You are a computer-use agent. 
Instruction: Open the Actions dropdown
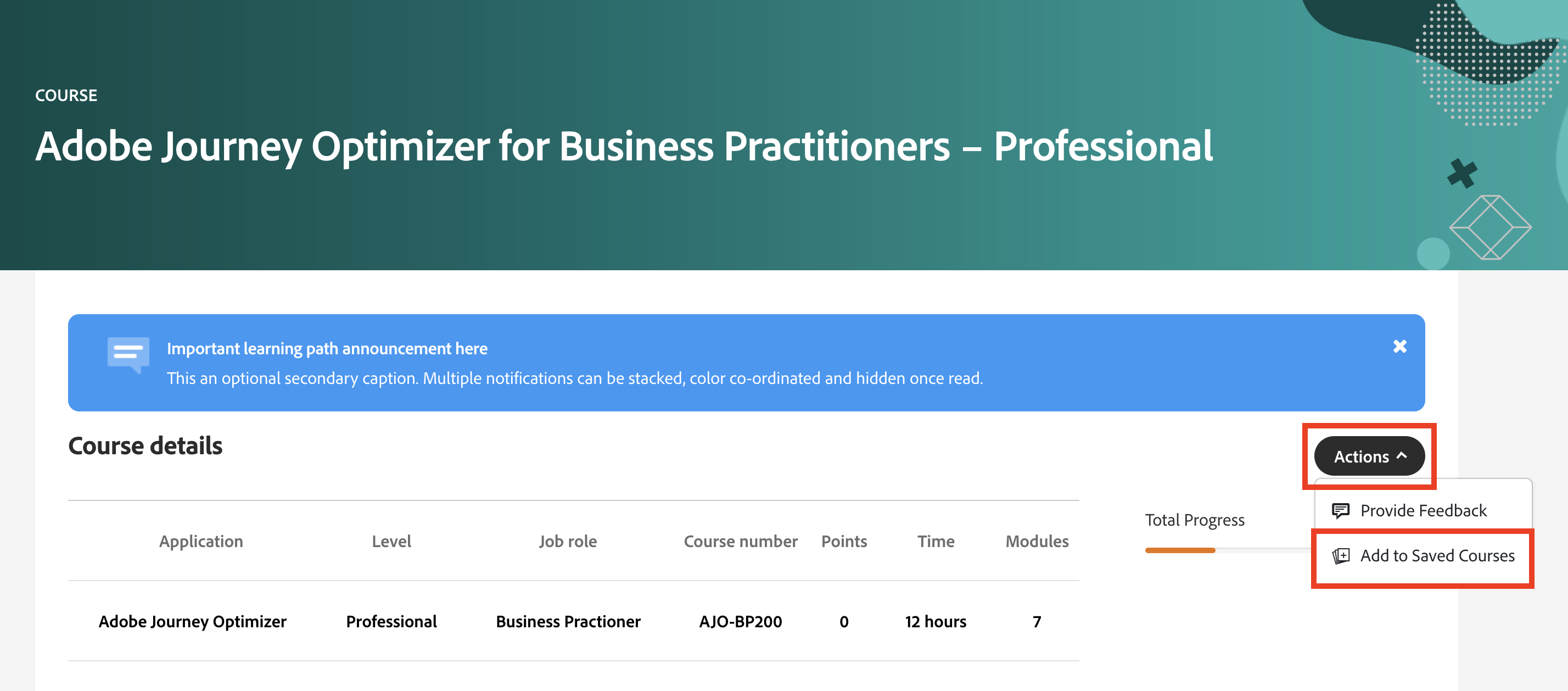[1369, 455]
